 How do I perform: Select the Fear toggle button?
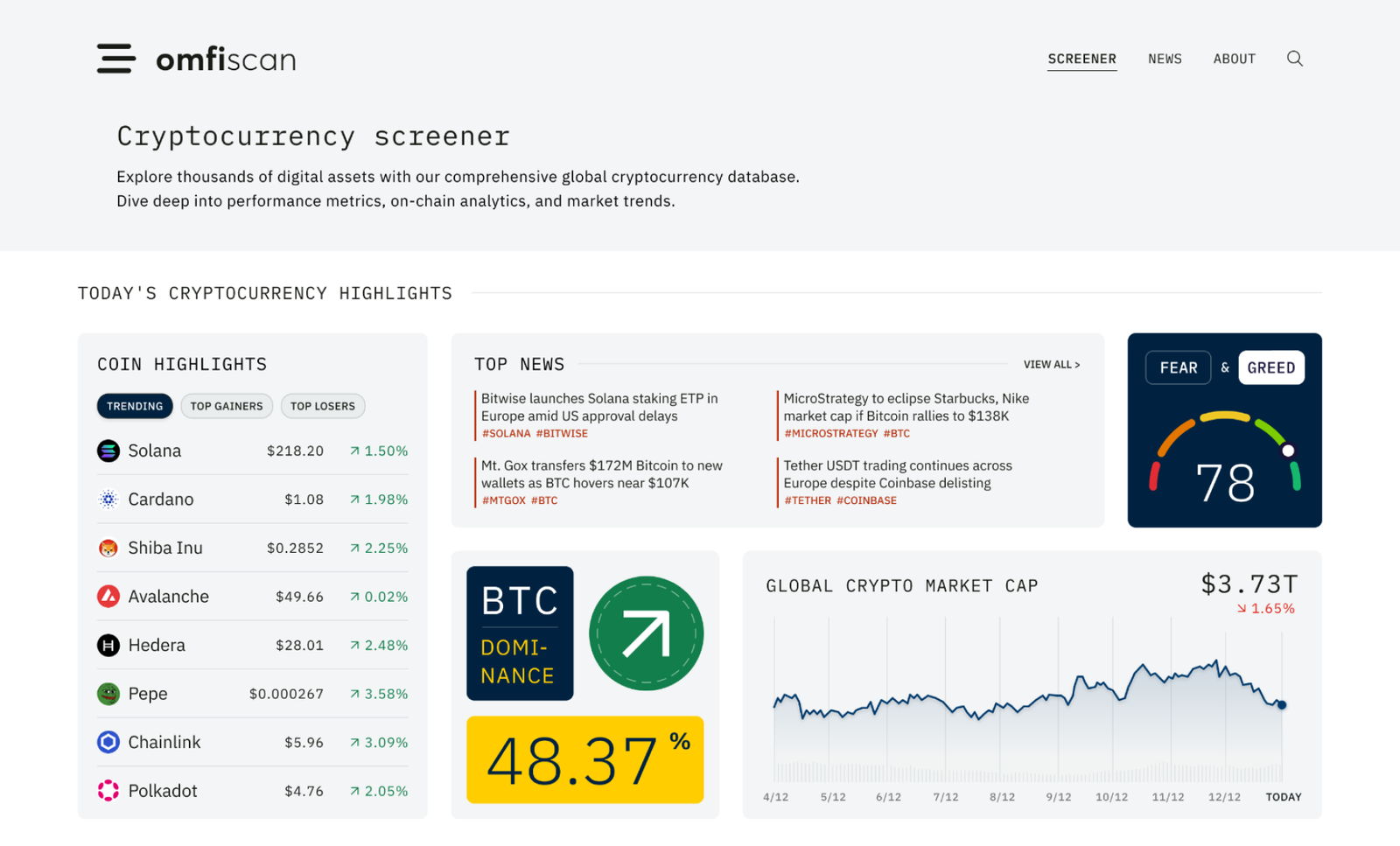pos(1178,367)
